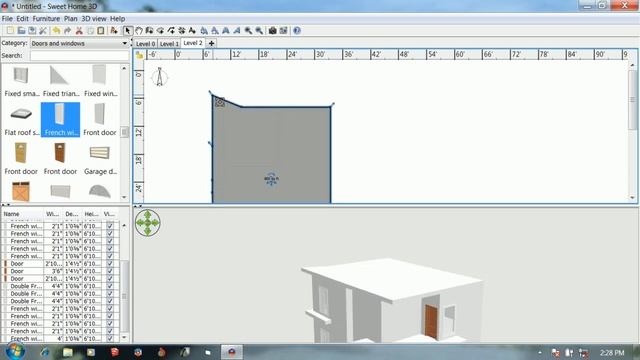
Task: Activate the Select arrow tool
Action: (x=128, y=31)
